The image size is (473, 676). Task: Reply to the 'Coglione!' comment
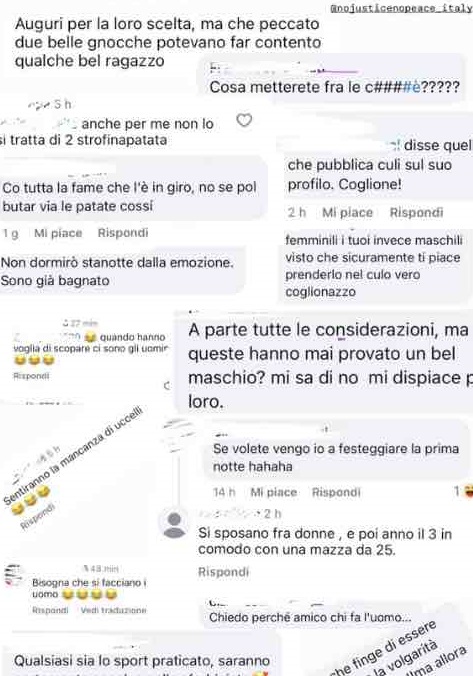(416, 213)
